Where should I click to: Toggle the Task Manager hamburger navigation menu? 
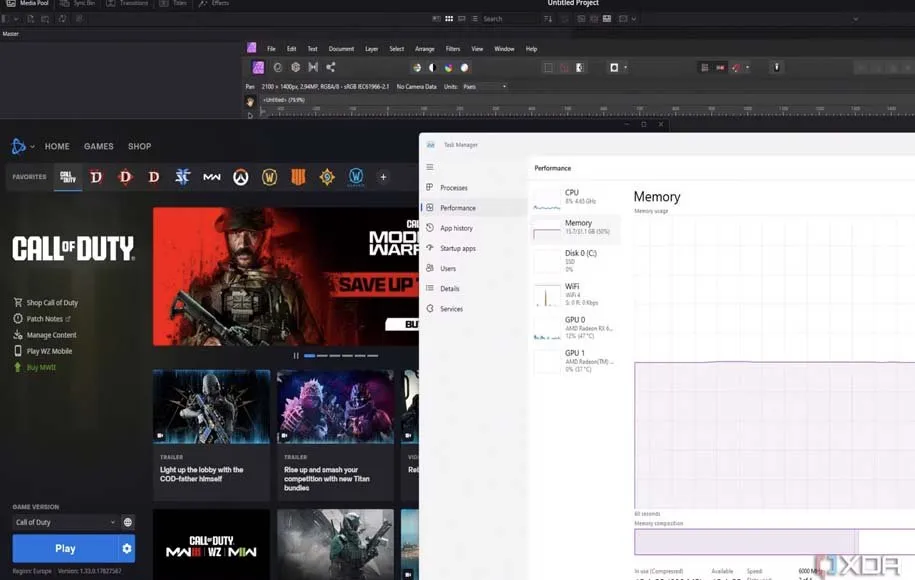(430, 167)
